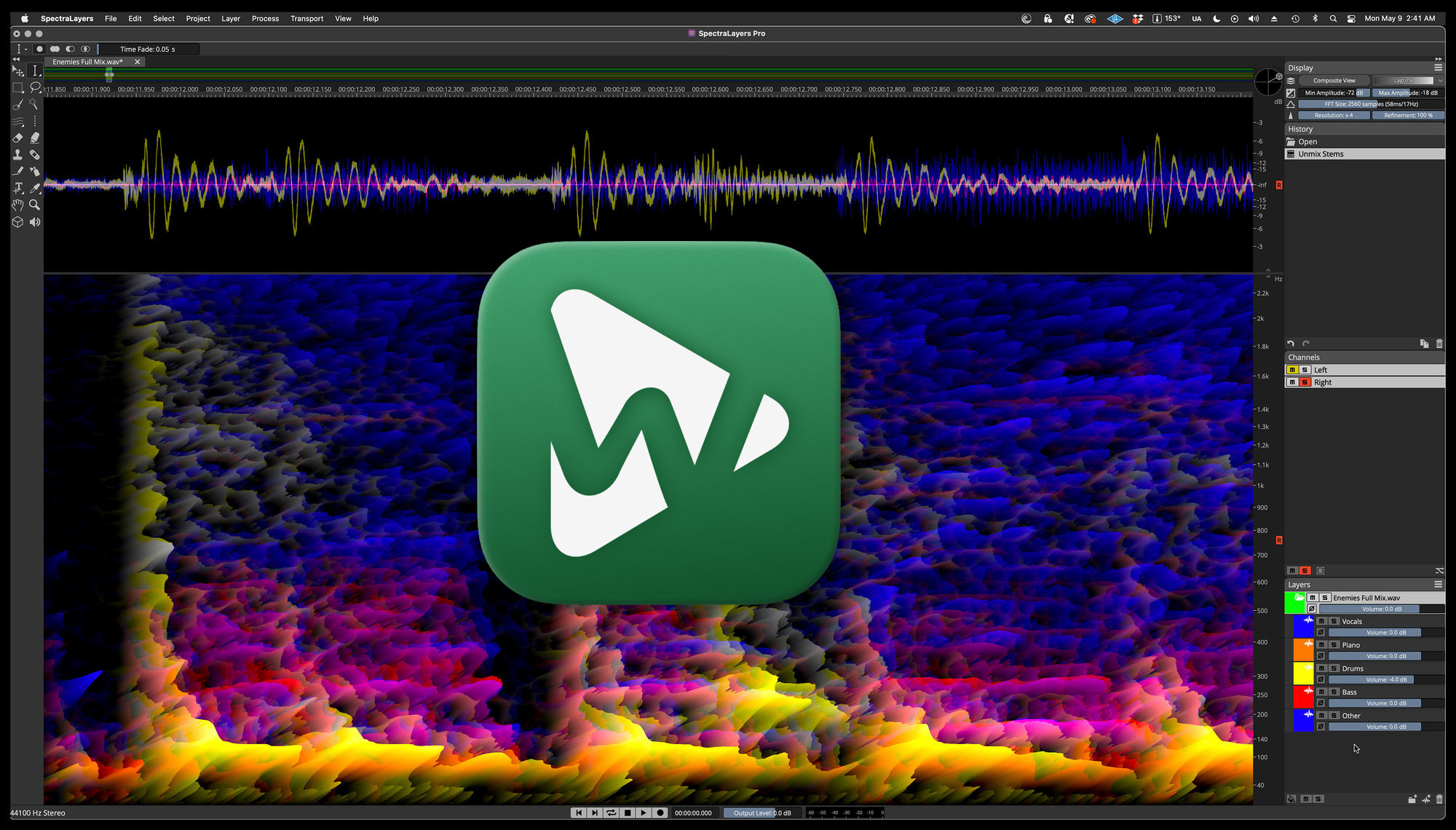
Task: Delete layer with Layers trash icon
Action: 1439,799
